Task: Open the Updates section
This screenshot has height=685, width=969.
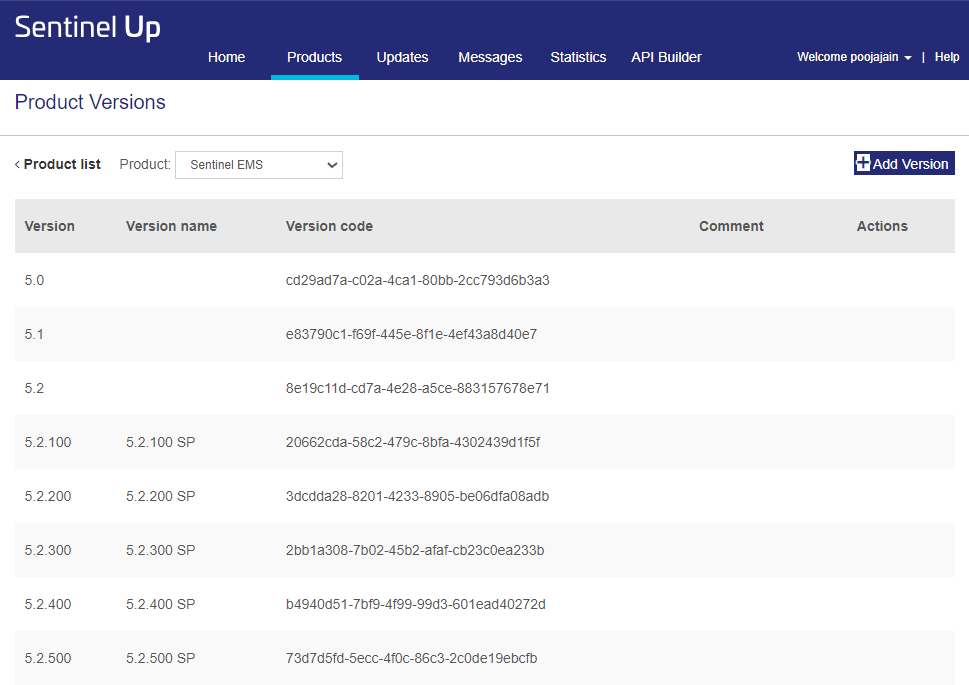Action: tap(402, 57)
